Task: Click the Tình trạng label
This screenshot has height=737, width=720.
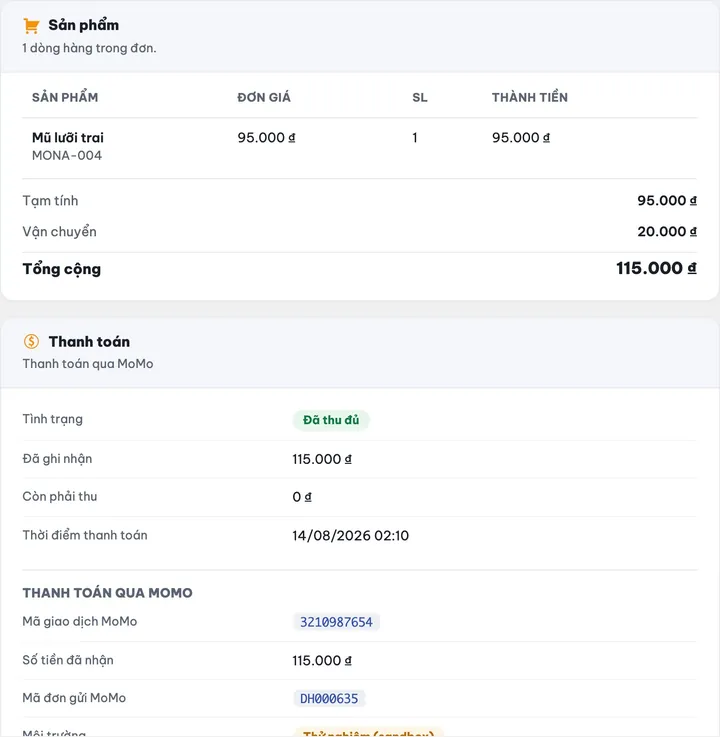Action: click(53, 419)
